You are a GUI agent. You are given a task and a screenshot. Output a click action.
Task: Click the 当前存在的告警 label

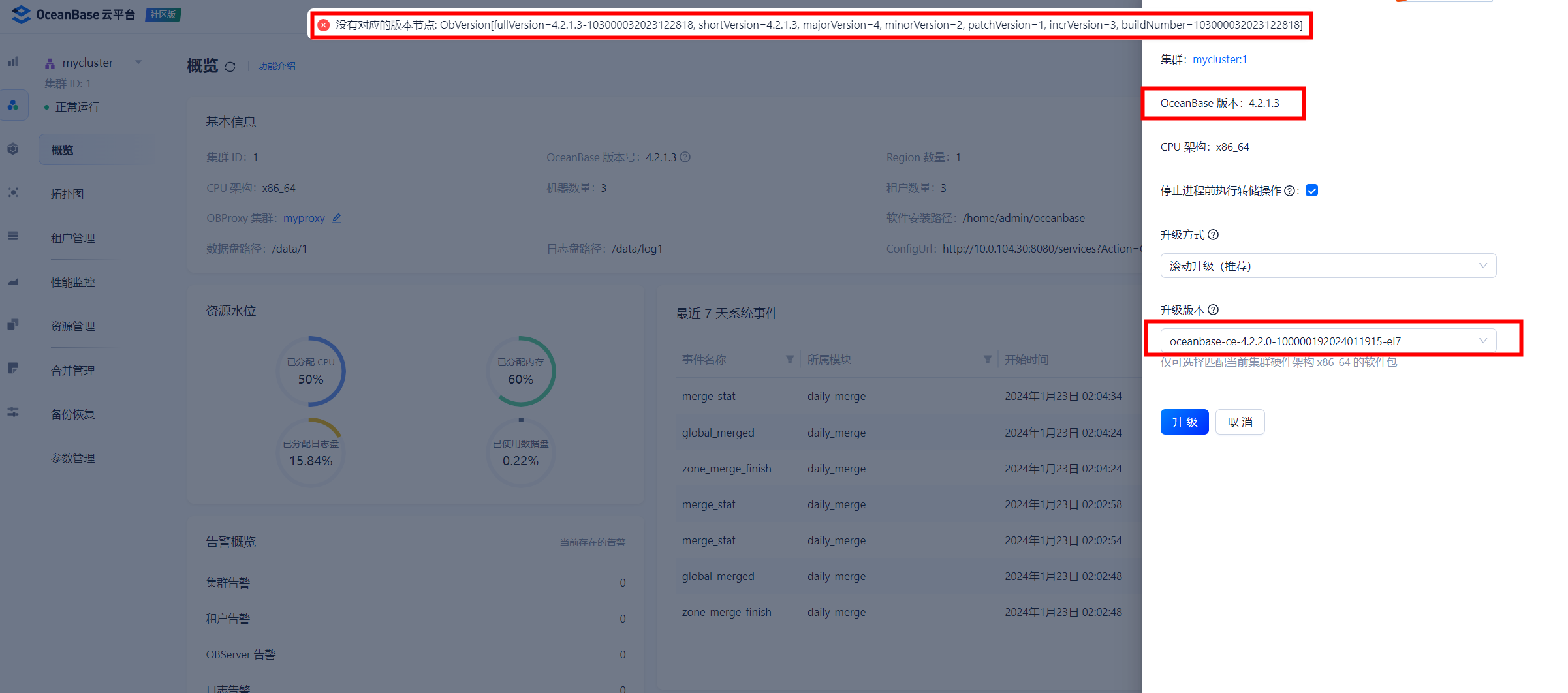point(593,542)
